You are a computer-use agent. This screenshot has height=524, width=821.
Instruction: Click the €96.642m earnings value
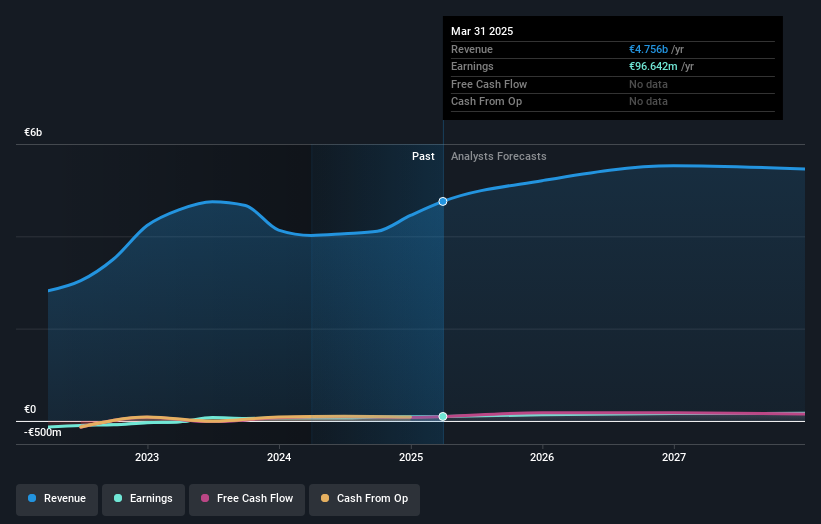(653, 66)
